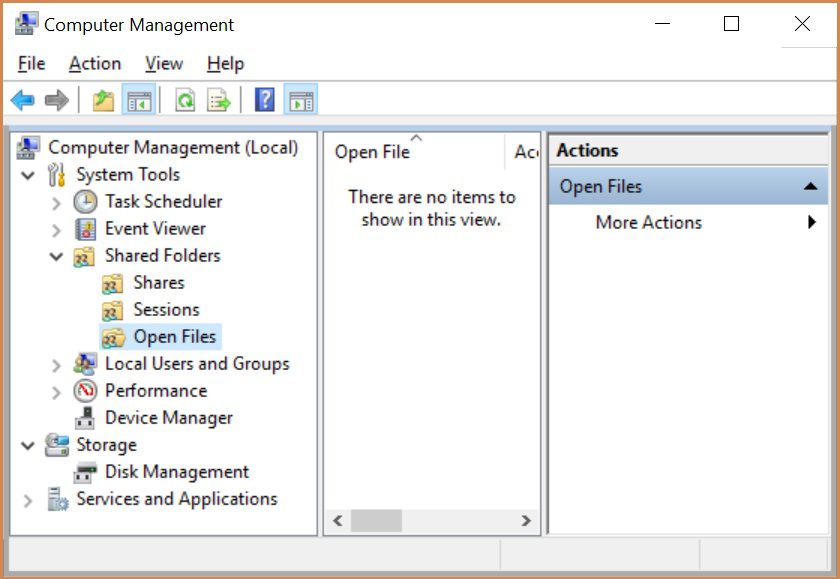Click the Disk Management icon
The image size is (840, 579).
[x=85, y=473]
